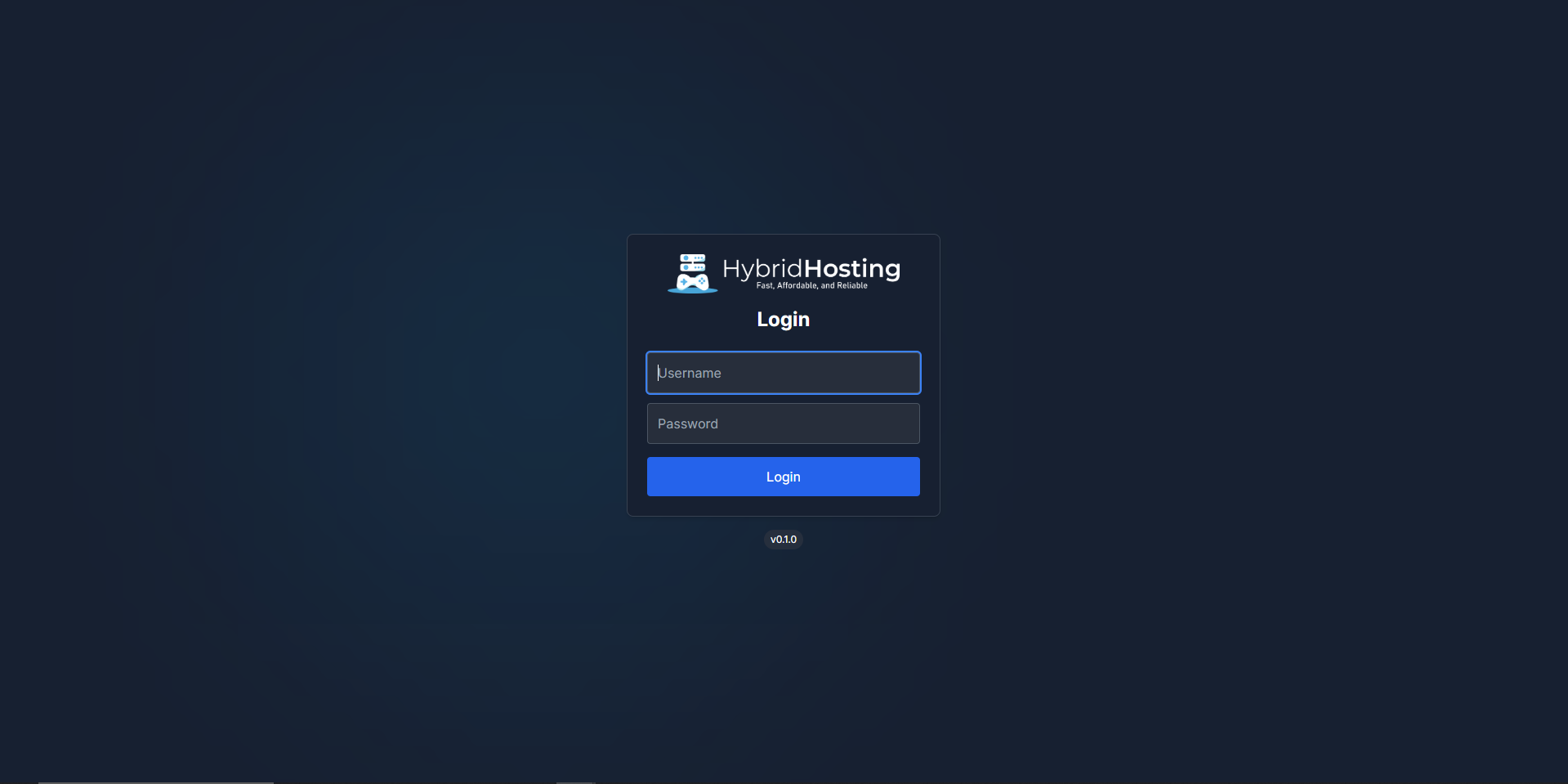Click the version pill below the card

click(783, 539)
